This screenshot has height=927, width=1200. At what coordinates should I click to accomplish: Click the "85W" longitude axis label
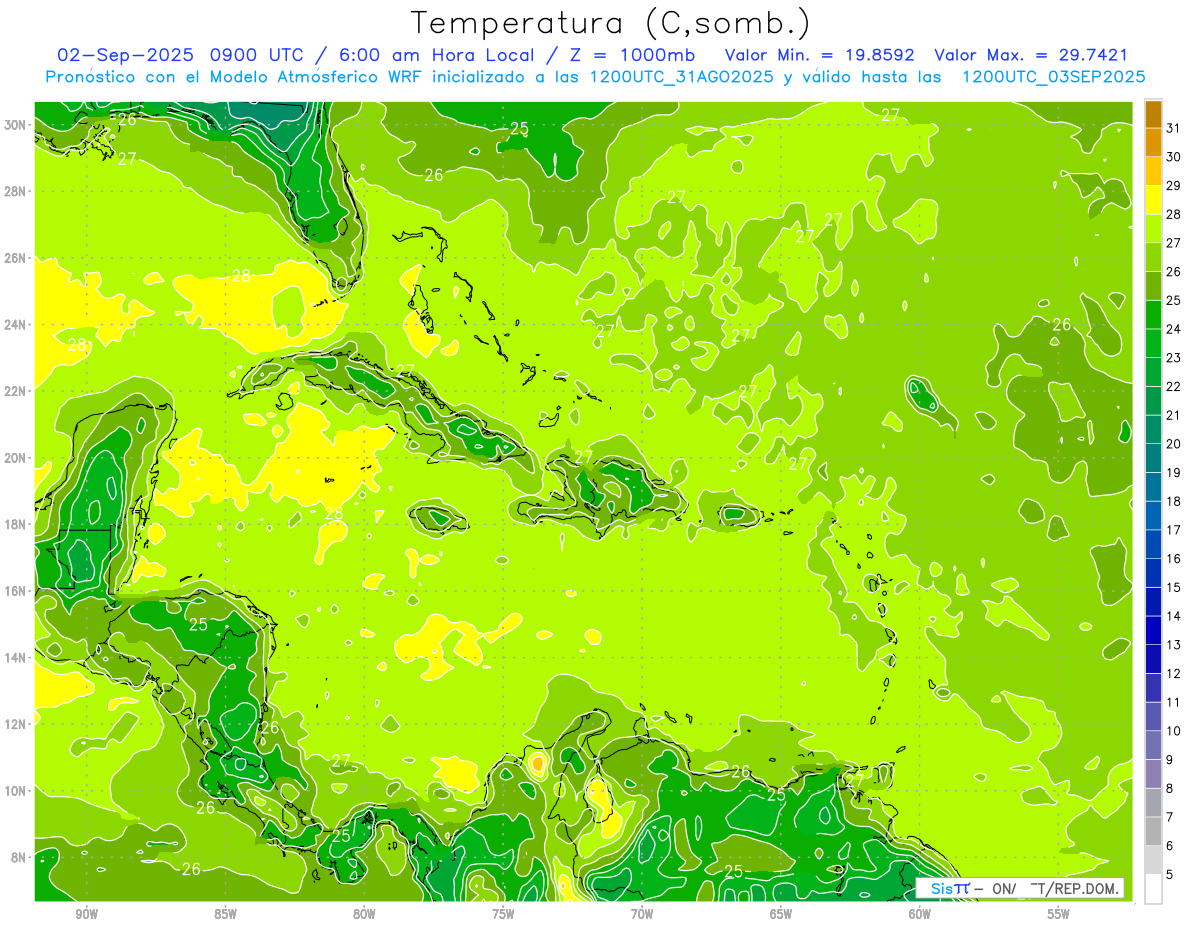pyautogui.click(x=225, y=914)
